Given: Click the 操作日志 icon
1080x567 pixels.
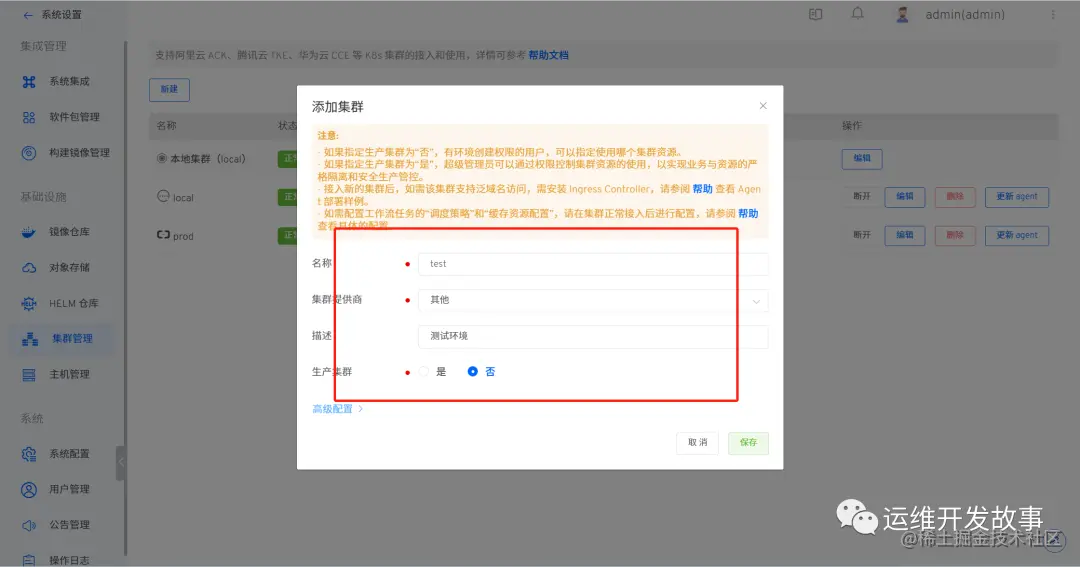Looking at the screenshot, I should (x=29, y=560).
